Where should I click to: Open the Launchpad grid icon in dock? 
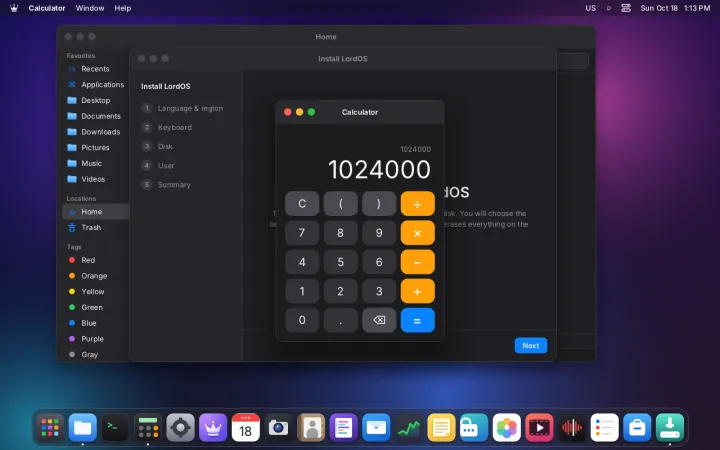pos(50,428)
